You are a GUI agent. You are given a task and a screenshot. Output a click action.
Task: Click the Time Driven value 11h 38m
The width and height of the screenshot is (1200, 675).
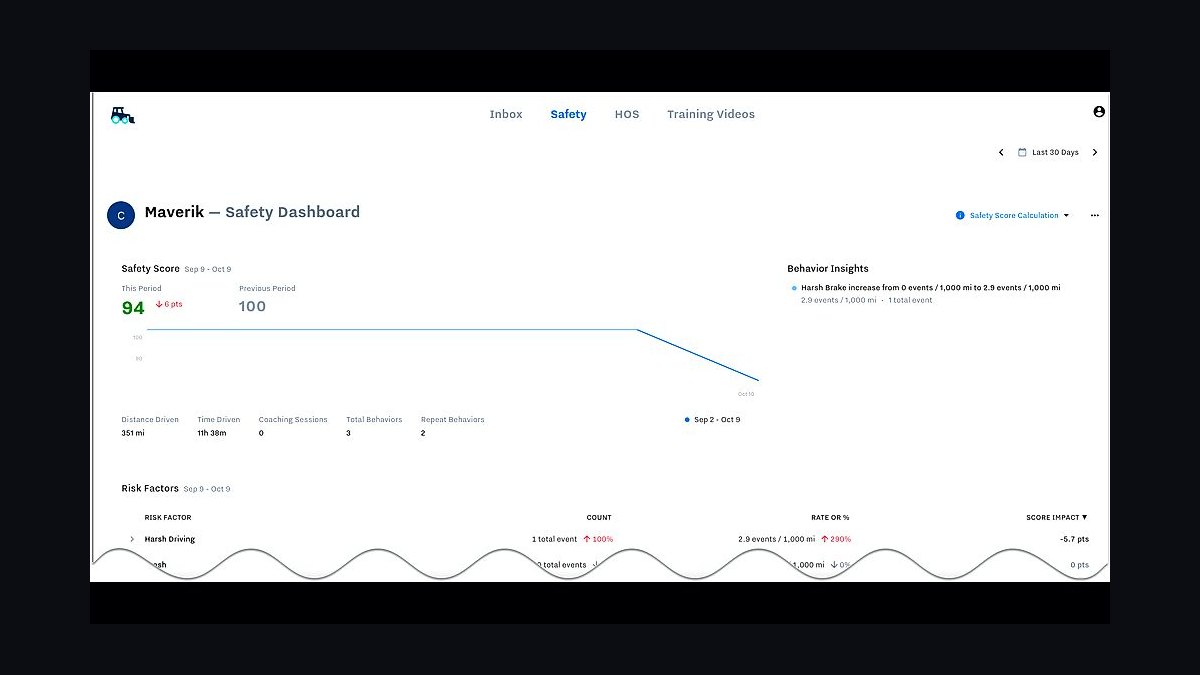click(x=211, y=433)
